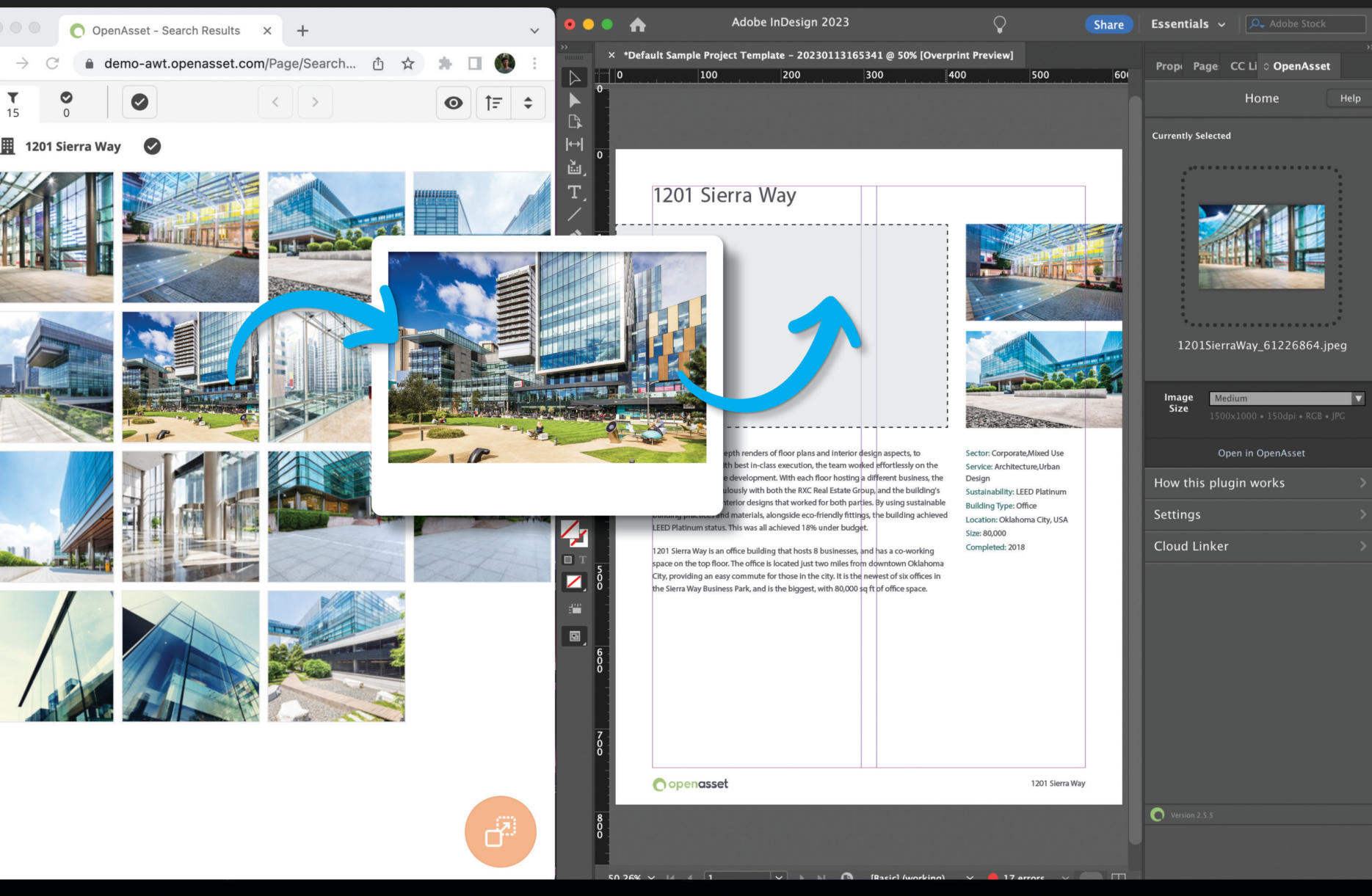Go to next results page arrow
Screen dimensions: 1372x896
tap(315, 102)
